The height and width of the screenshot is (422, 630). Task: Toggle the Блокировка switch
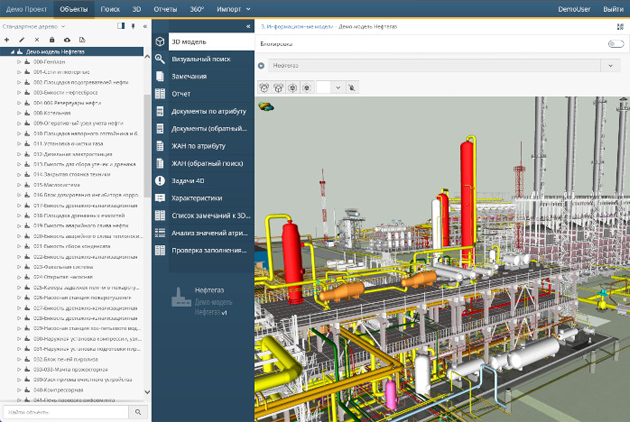tap(615, 44)
